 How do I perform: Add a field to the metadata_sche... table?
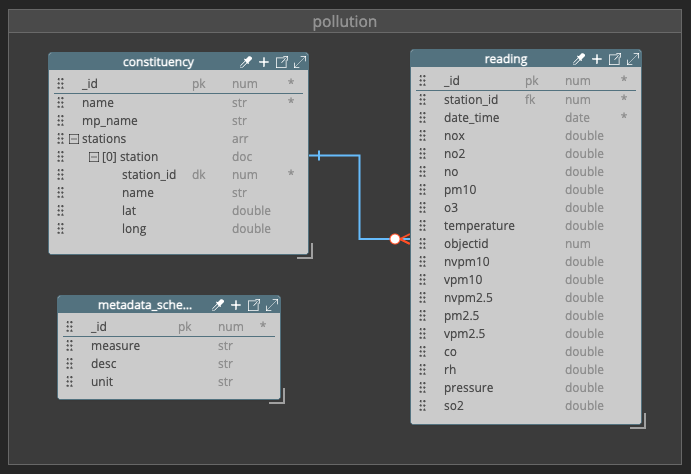(236, 305)
